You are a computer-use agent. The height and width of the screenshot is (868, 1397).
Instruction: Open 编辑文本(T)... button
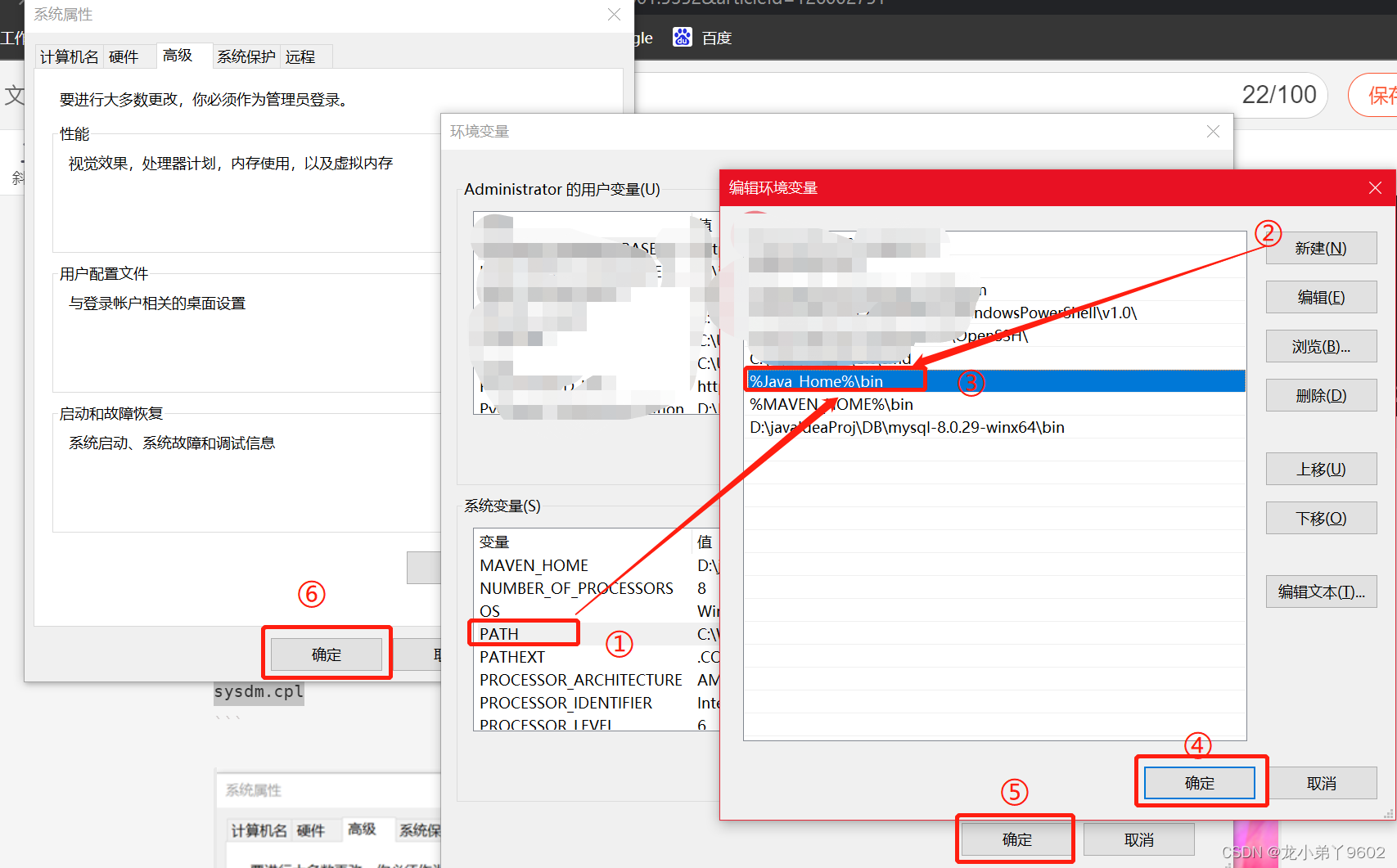click(x=1321, y=591)
